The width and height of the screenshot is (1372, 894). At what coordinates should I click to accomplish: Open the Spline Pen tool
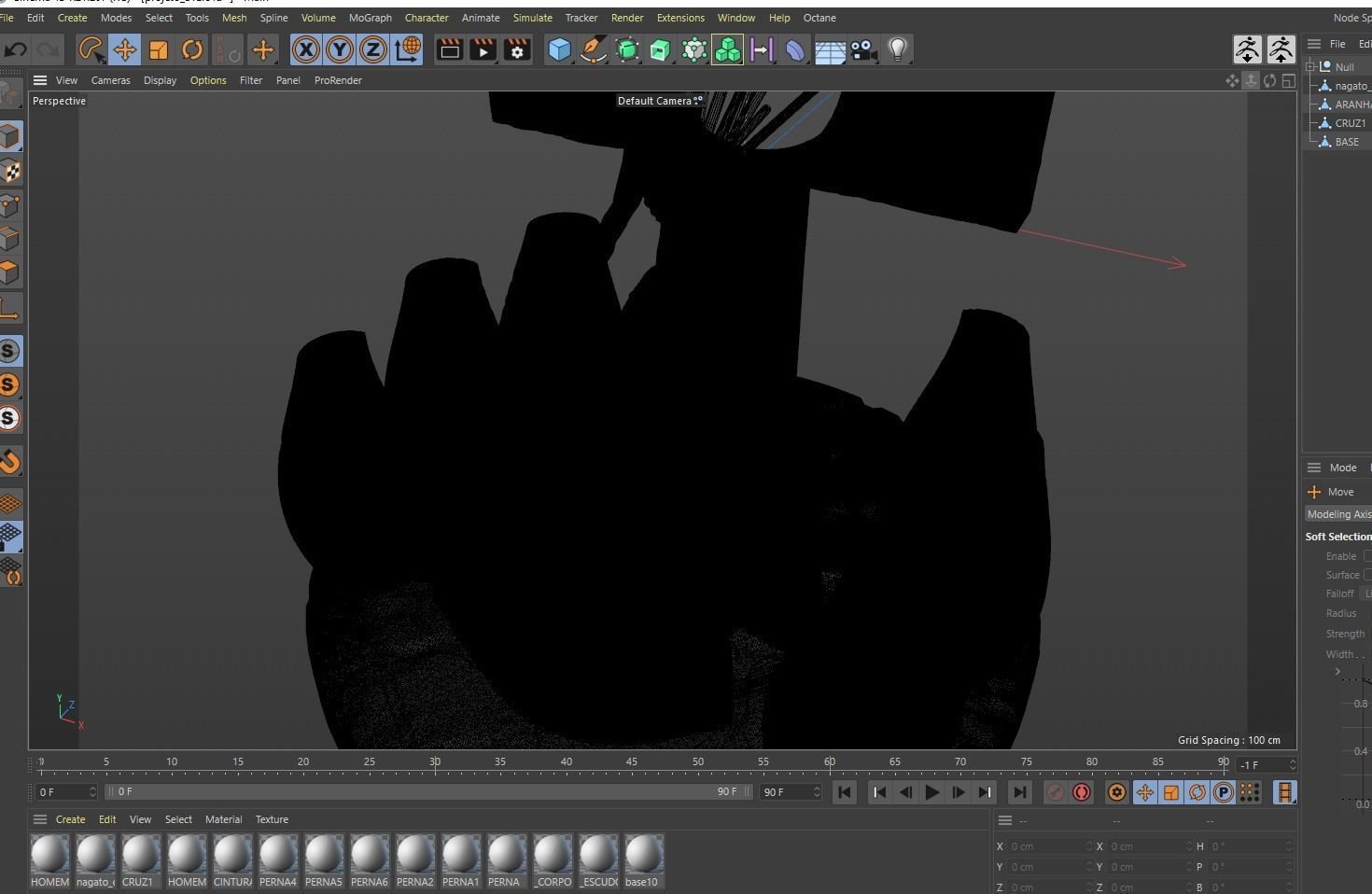coord(593,49)
